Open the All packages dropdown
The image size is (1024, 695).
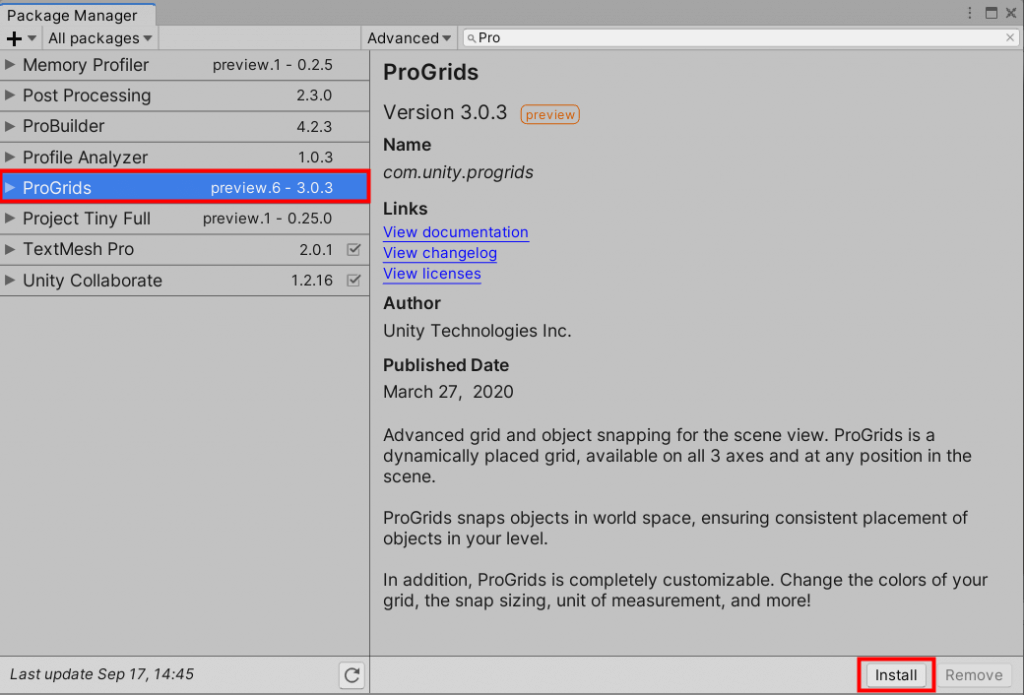click(97, 38)
